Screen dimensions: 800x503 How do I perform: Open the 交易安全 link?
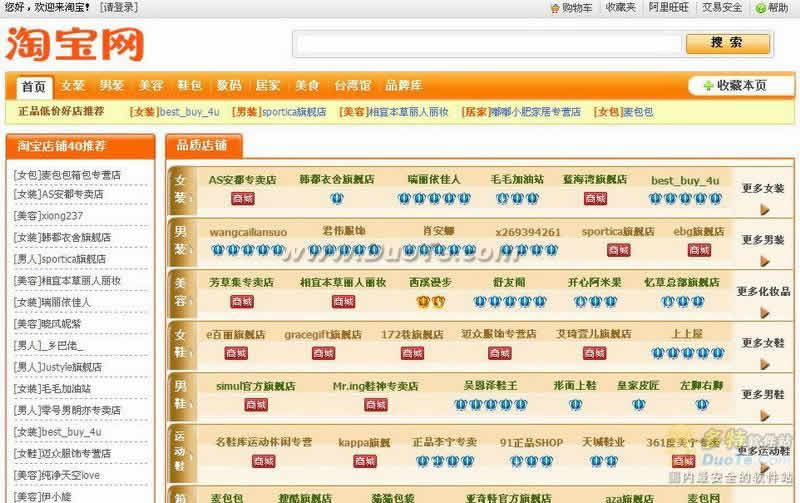(722, 8)
